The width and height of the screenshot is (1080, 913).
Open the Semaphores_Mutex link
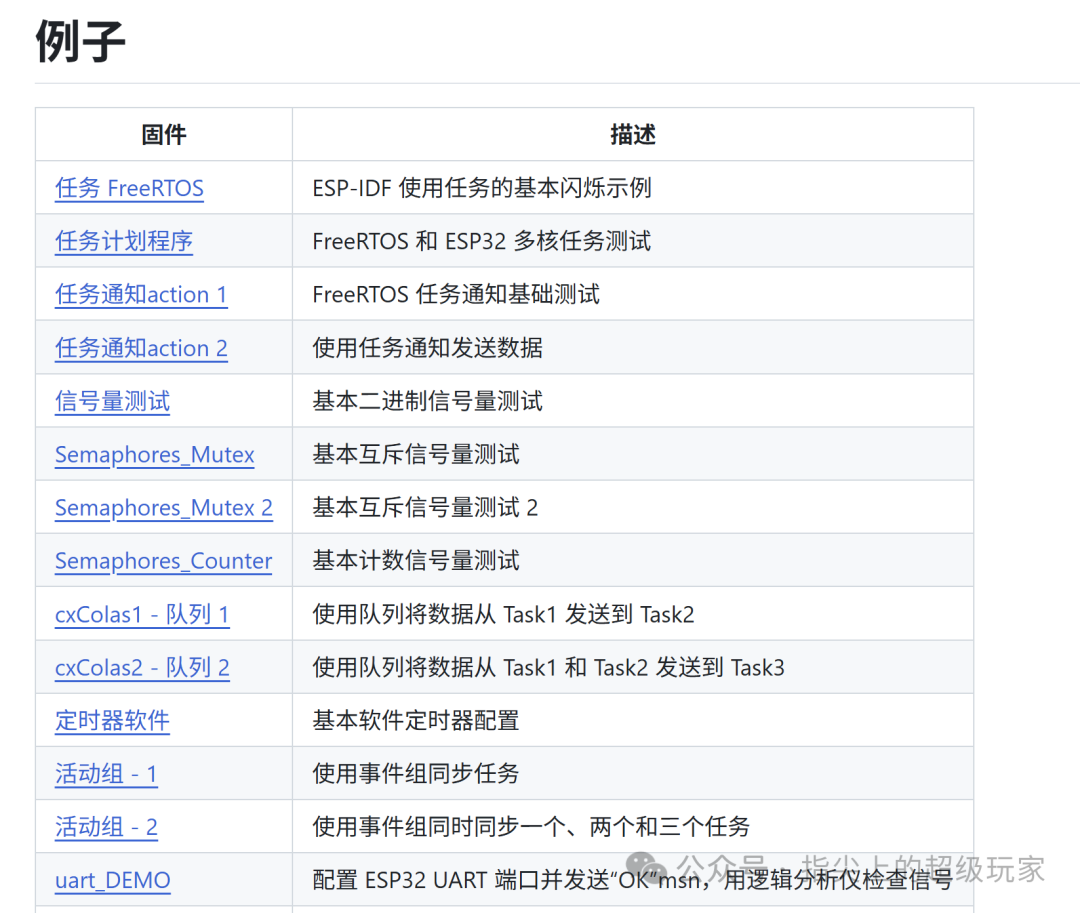click(155, 454)
